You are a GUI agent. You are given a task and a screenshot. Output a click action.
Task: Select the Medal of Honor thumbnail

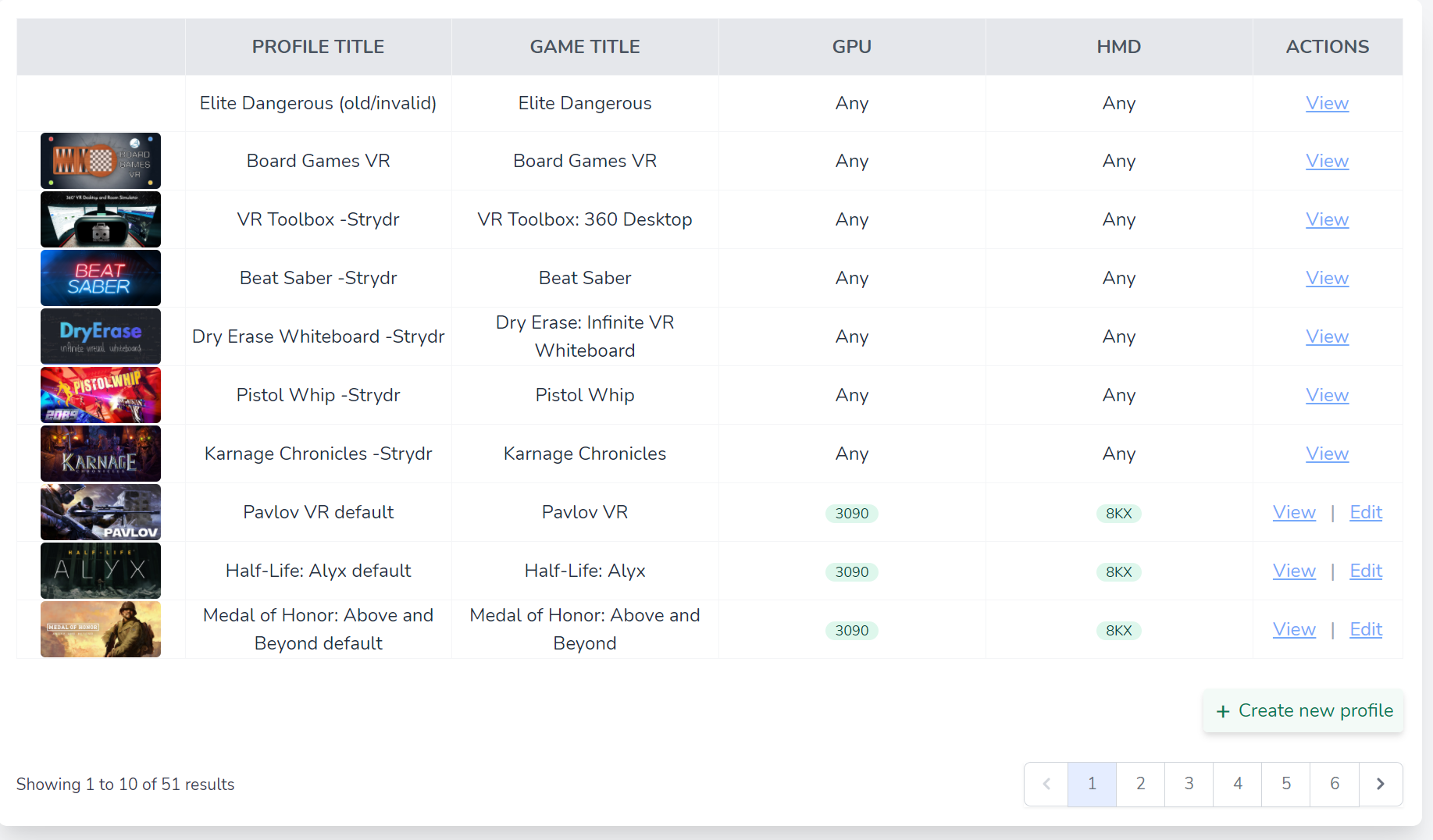coord(101,629)
